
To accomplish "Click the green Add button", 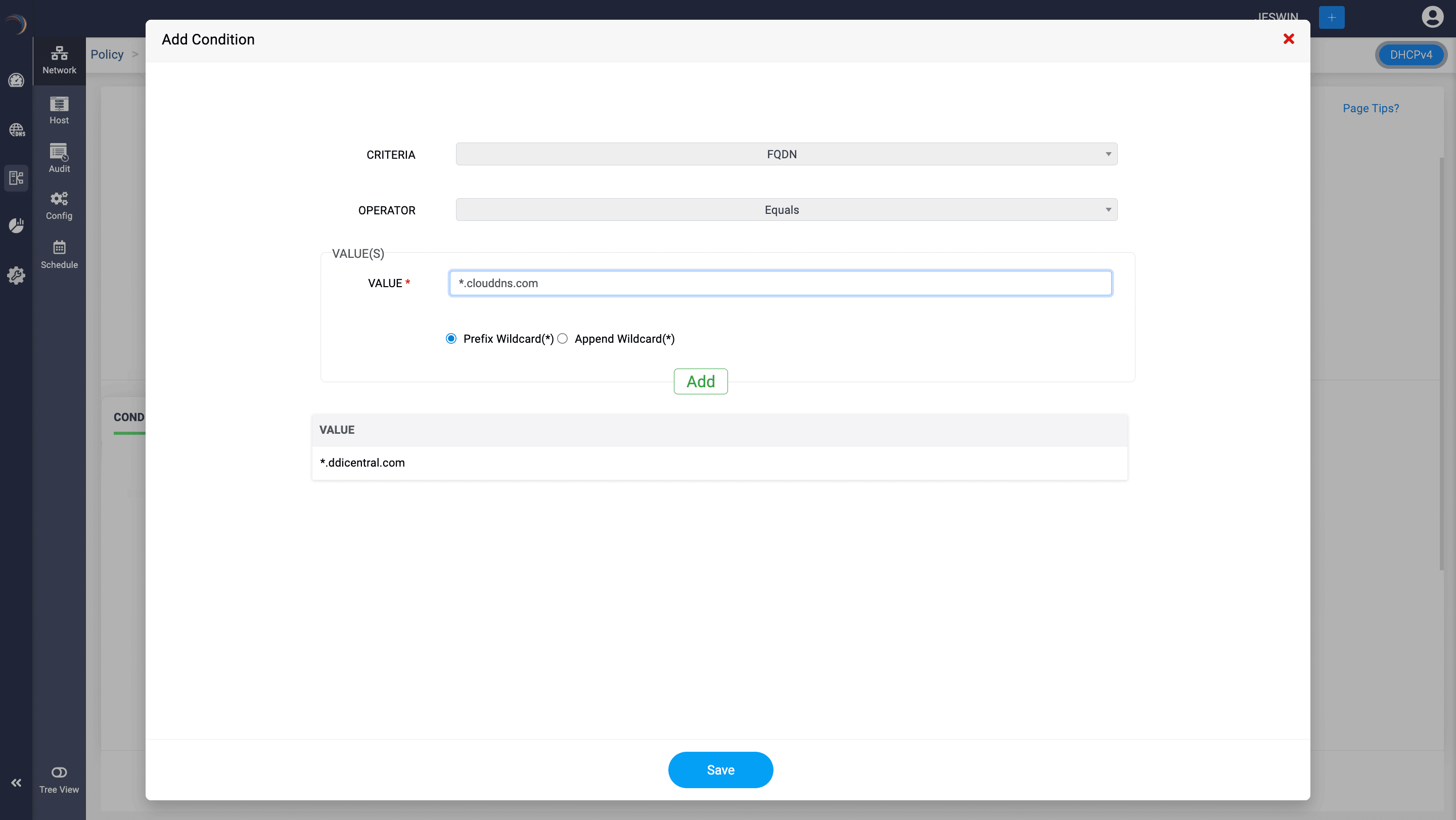I will pos(700,382).
